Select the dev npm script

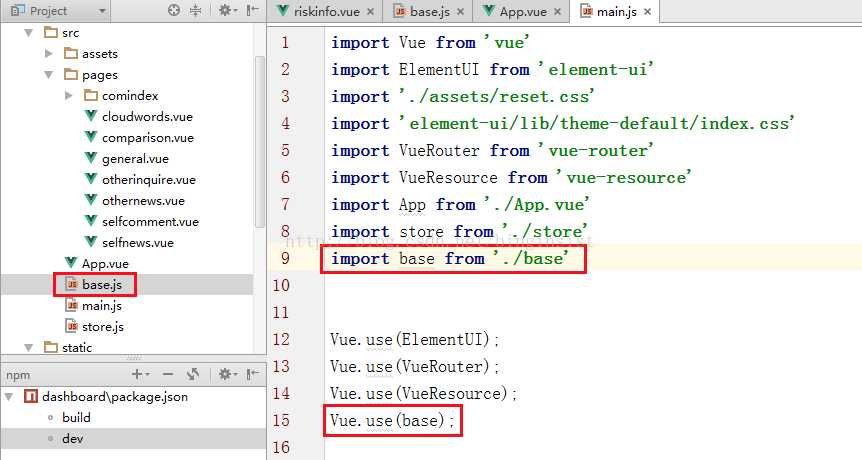[x=73, y=439]
